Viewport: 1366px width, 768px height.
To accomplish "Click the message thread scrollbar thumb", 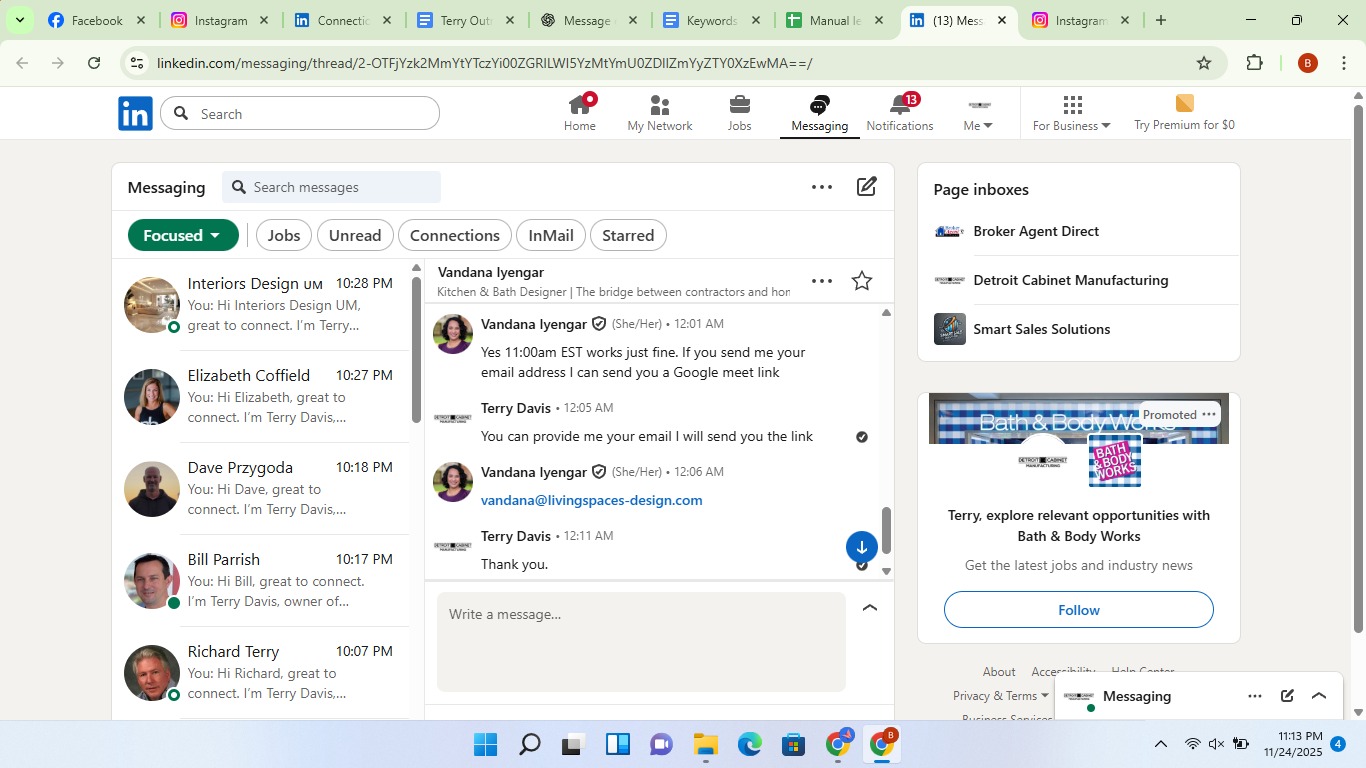I will [x=886, y=530].
